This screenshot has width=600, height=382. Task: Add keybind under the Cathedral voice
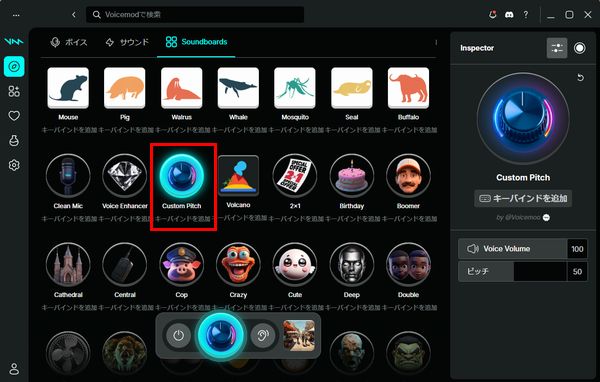point(69,308)
